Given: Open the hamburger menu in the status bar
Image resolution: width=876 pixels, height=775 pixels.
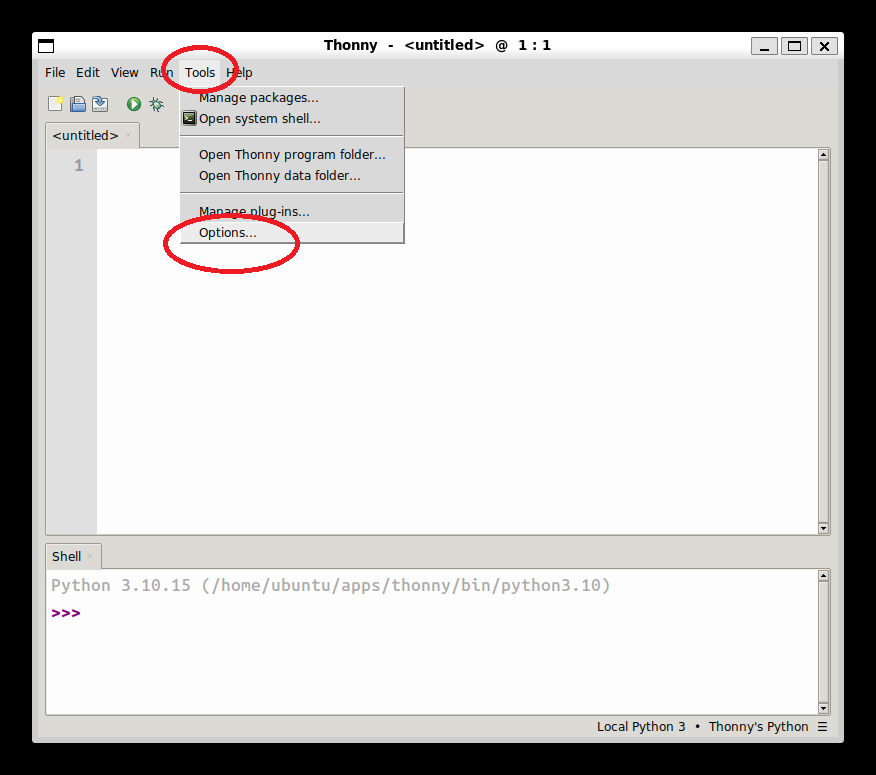Looking at the screenshot, I should 822,726.
